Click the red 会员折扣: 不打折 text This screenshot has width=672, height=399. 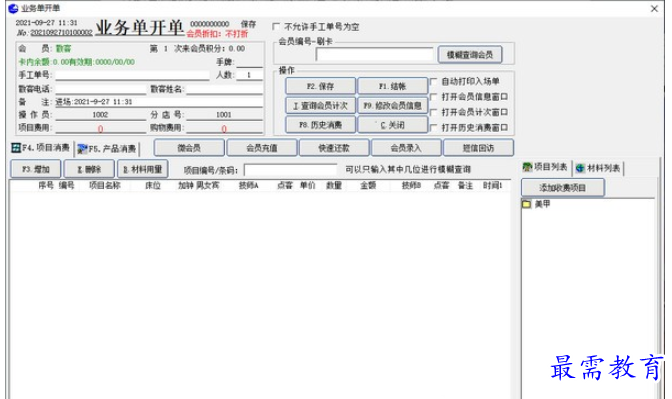click(217, 34)
